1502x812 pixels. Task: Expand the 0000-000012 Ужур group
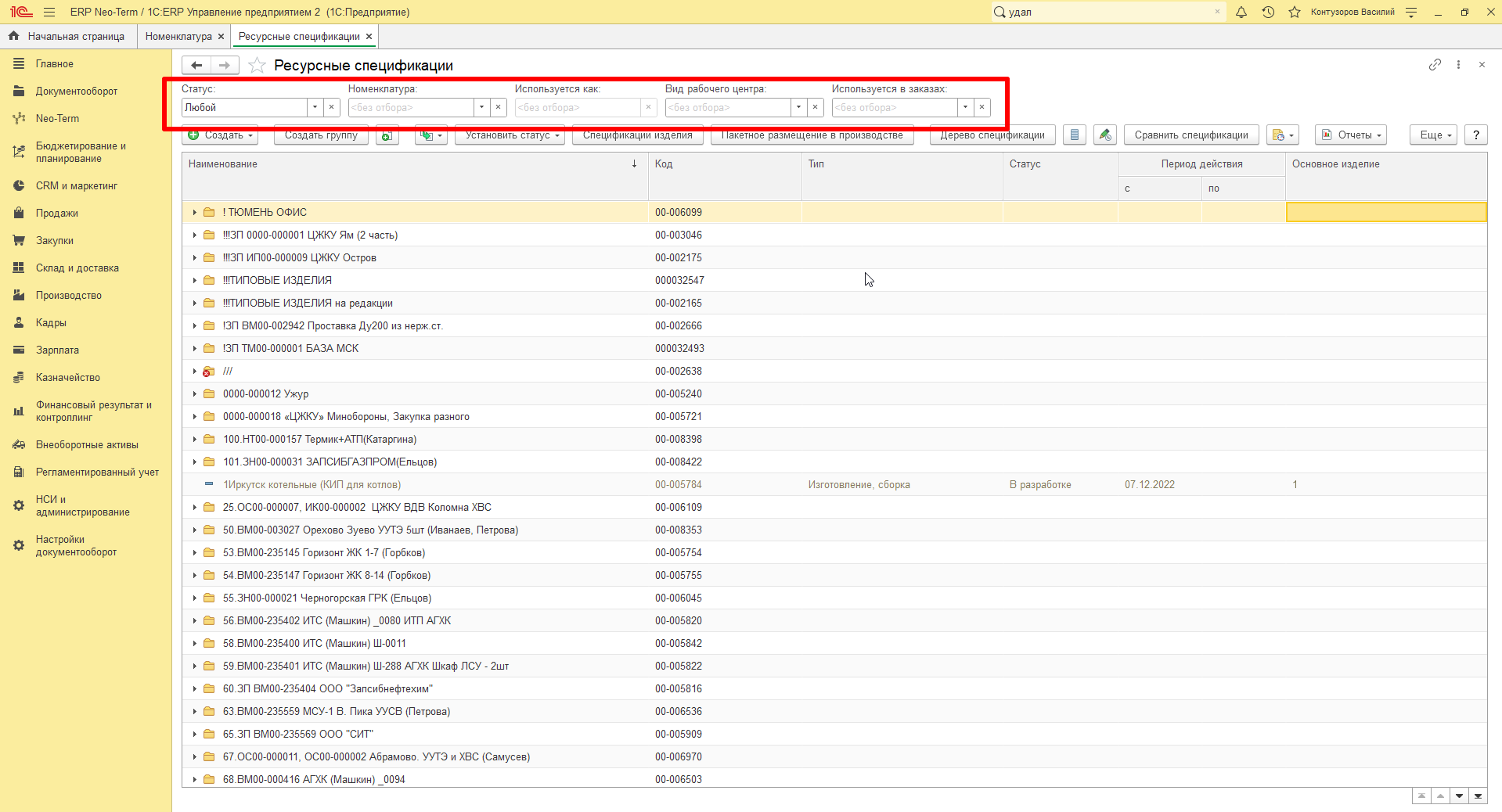[x=195, y=393]
